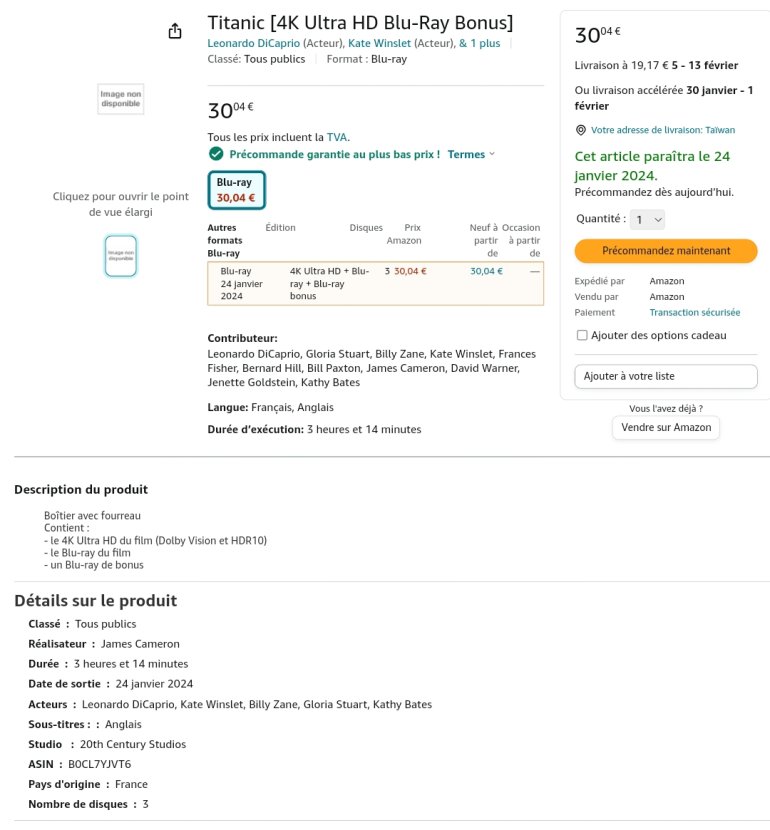This screenshot has width=770, height=830.
Task: Click the 30,04 € new-from price link
Action: tap(486, 271)
